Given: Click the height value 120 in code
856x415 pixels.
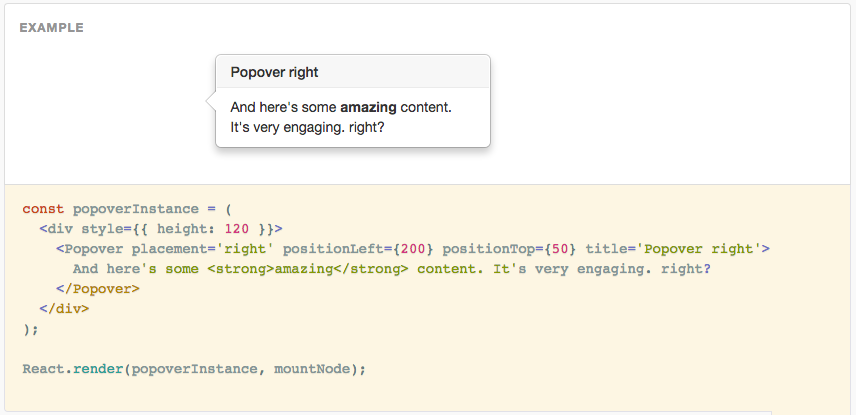Looking at the screenshot, I should pyautogui.click(x=236, y=229).
